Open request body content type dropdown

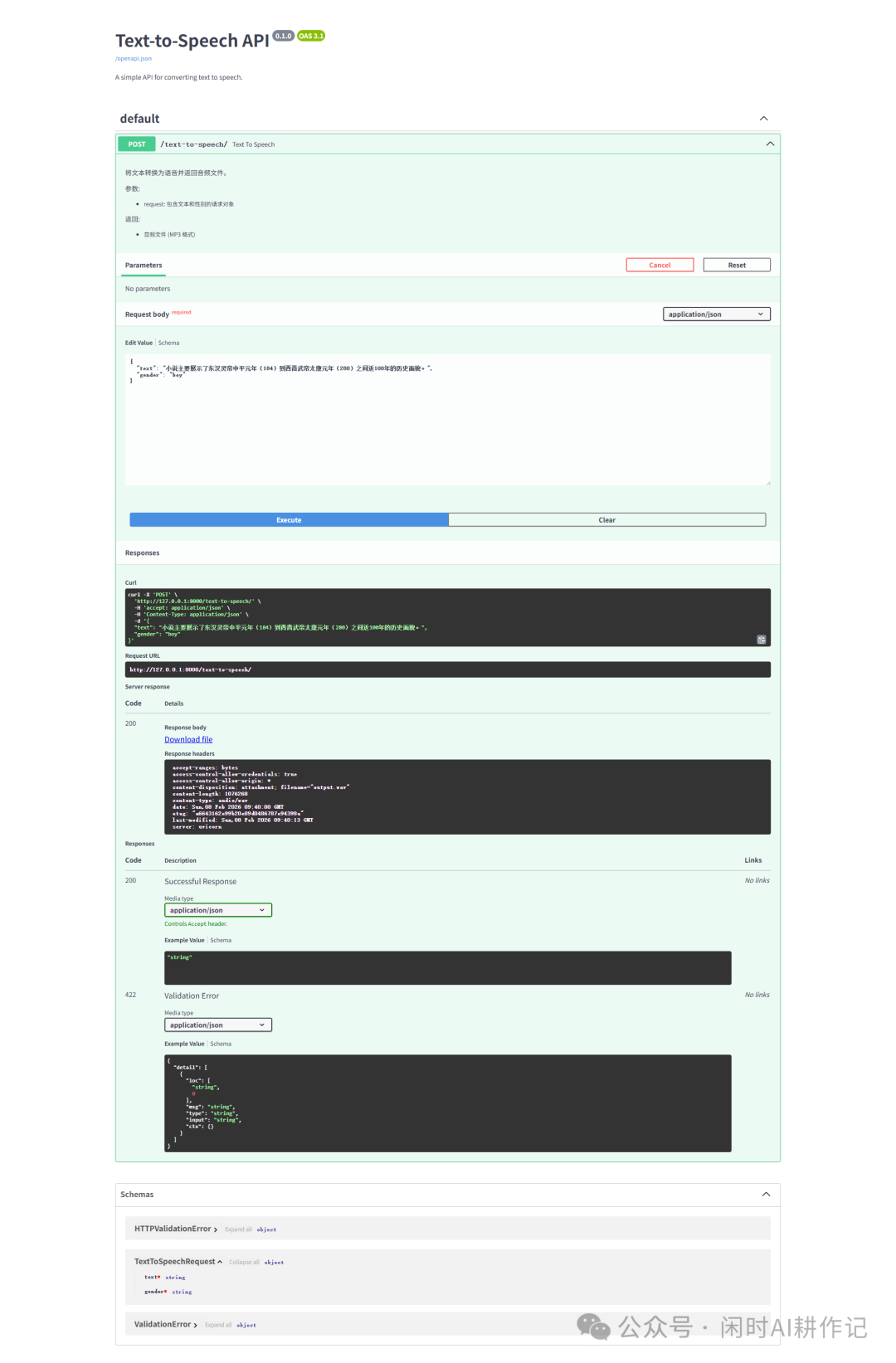717,314
